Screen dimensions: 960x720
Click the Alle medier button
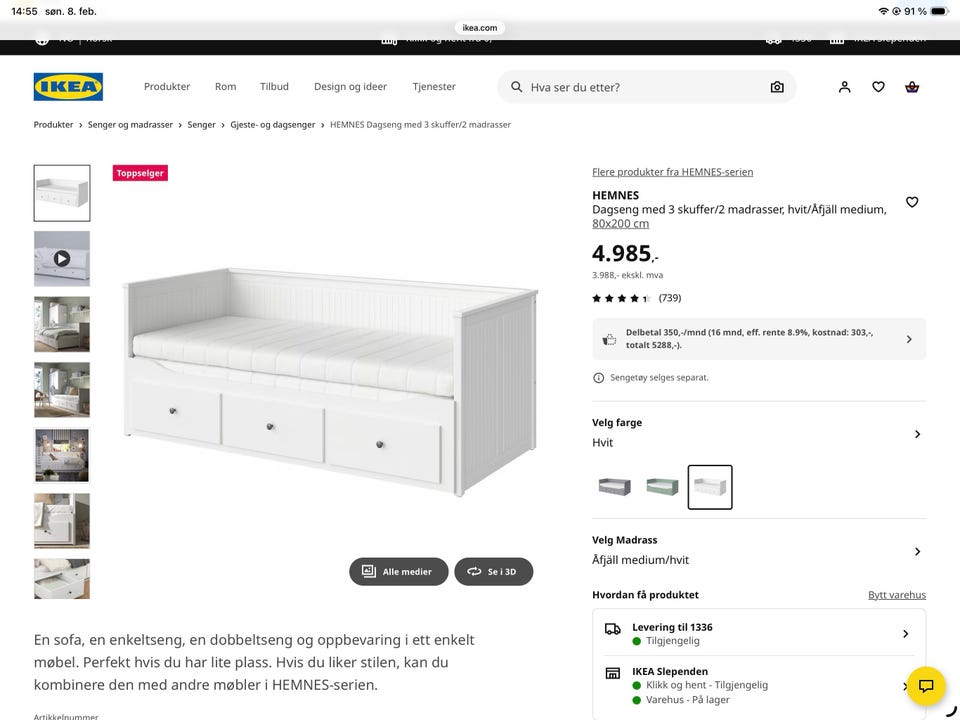point(398,572)
